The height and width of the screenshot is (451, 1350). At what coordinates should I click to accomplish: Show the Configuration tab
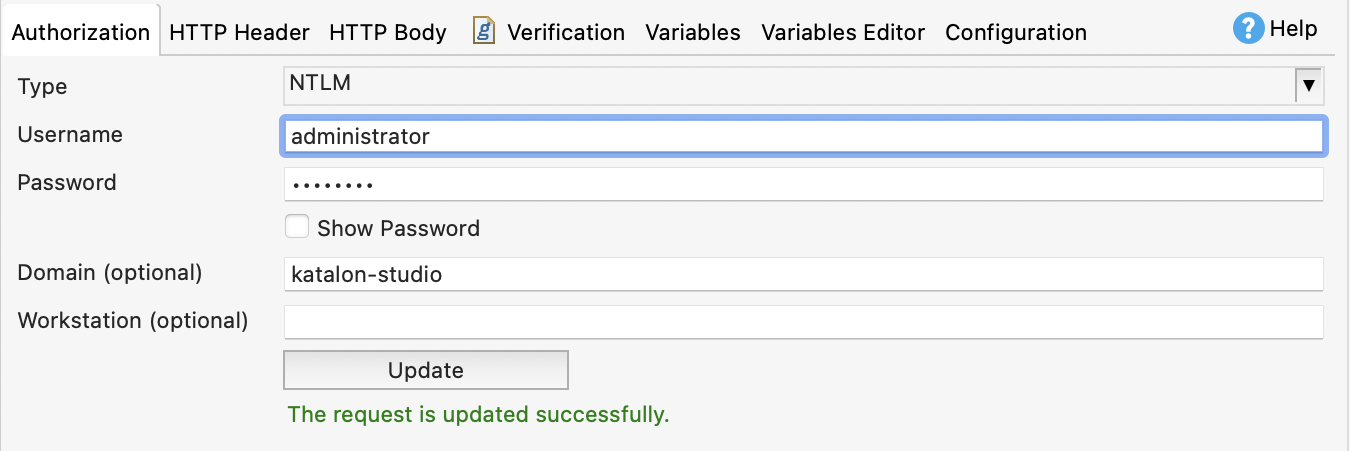(x=1015, y=32)
